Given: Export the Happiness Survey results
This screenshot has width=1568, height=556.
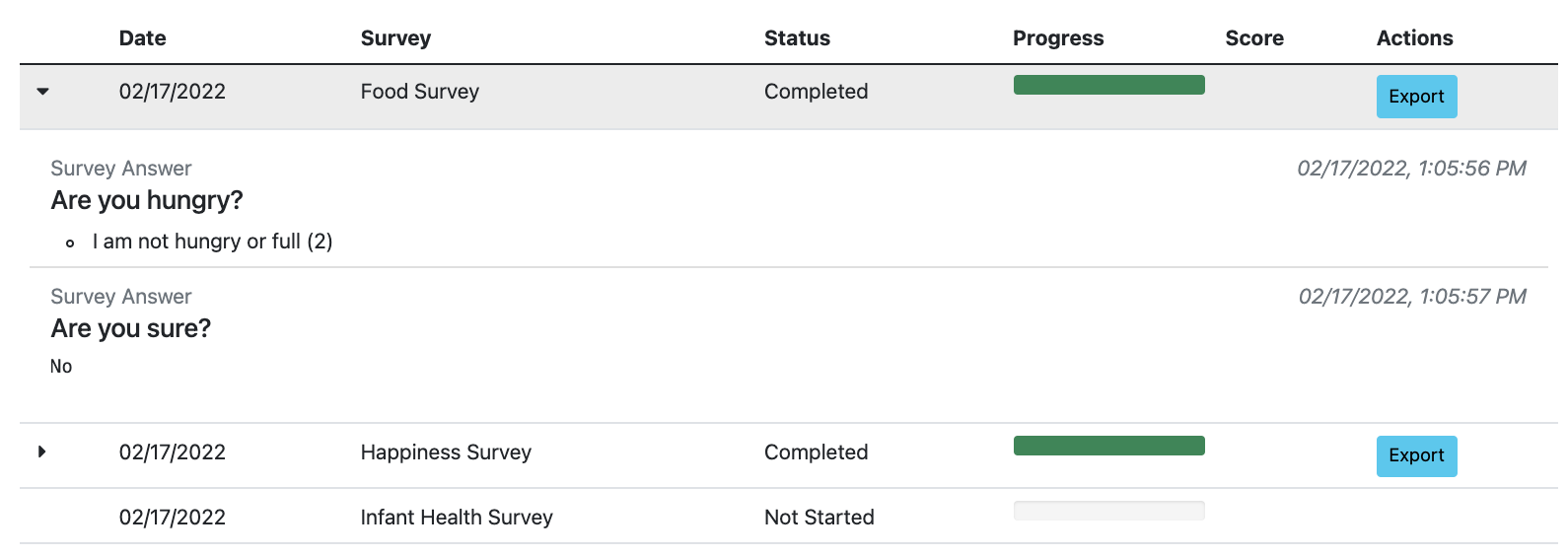Looking at the screenshot, I should click(x=1416, y=455).
